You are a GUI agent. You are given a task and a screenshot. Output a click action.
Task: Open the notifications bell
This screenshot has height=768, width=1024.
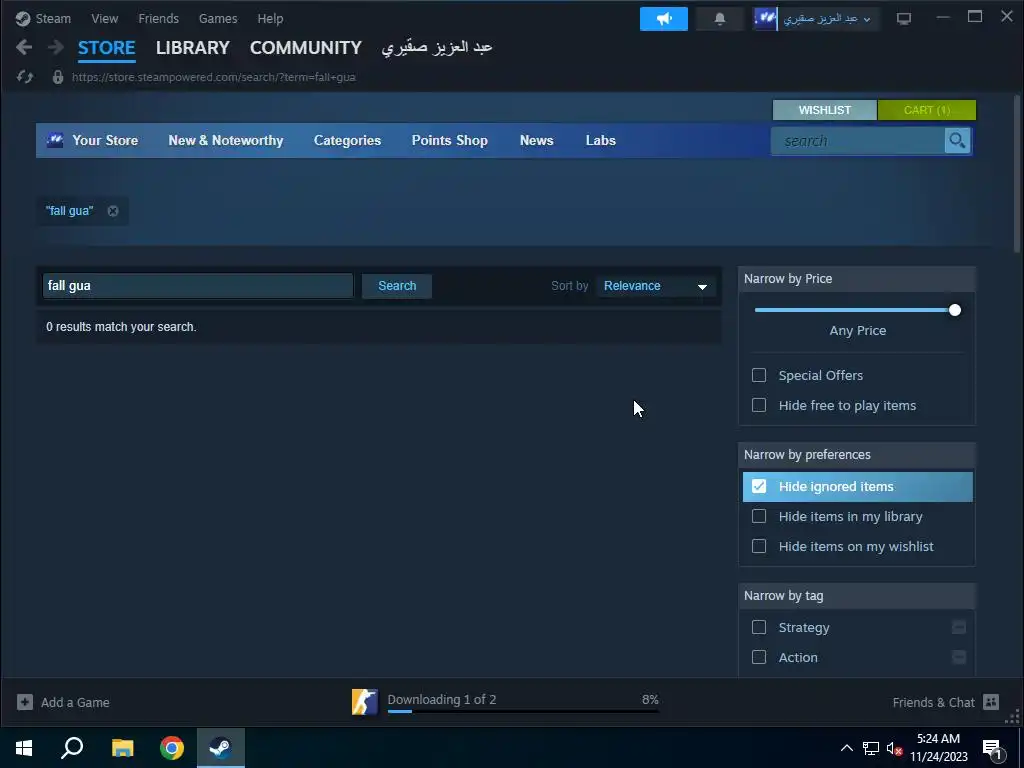(720, 19)
